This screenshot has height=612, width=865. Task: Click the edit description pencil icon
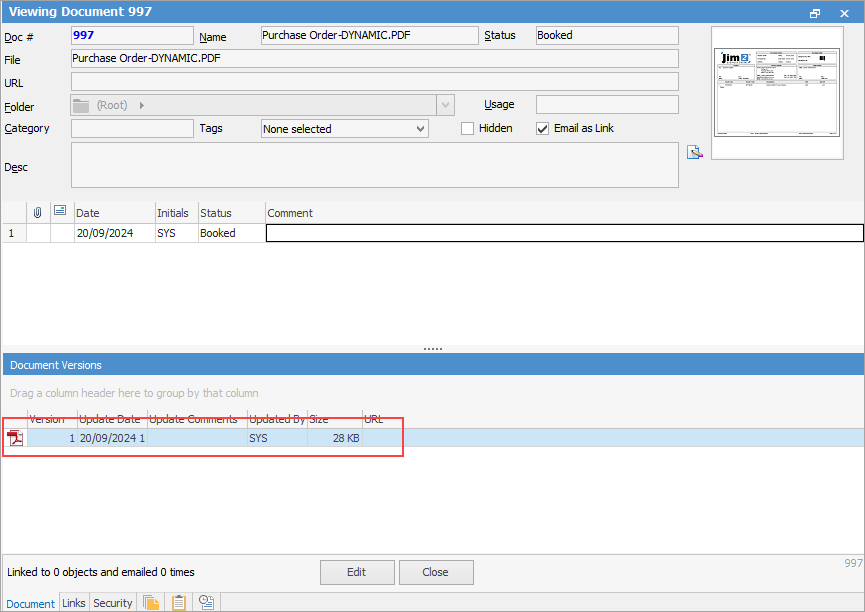coord(695,152)
